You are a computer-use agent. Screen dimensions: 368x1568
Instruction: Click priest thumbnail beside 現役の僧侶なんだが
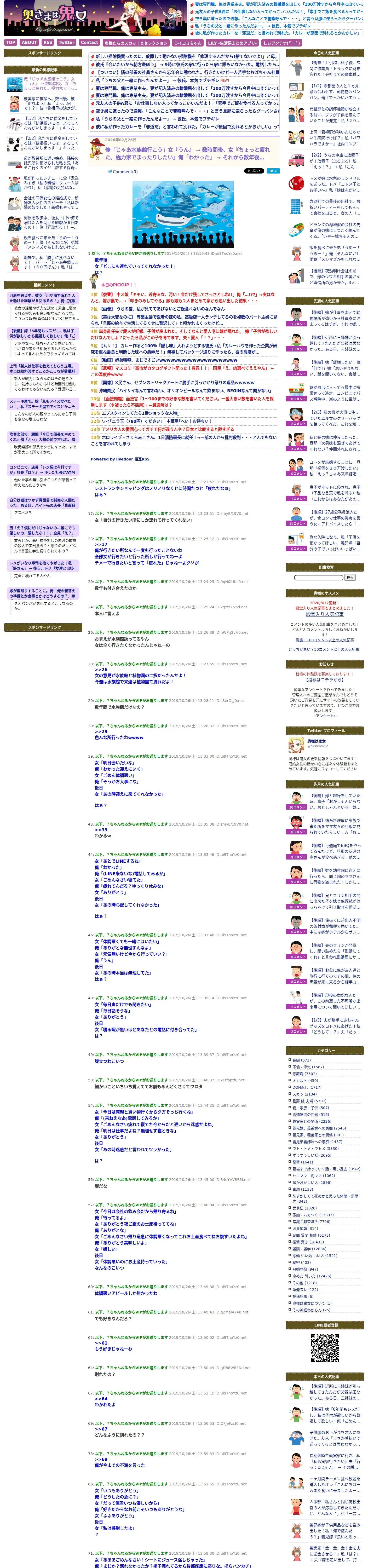pos(296,998)
